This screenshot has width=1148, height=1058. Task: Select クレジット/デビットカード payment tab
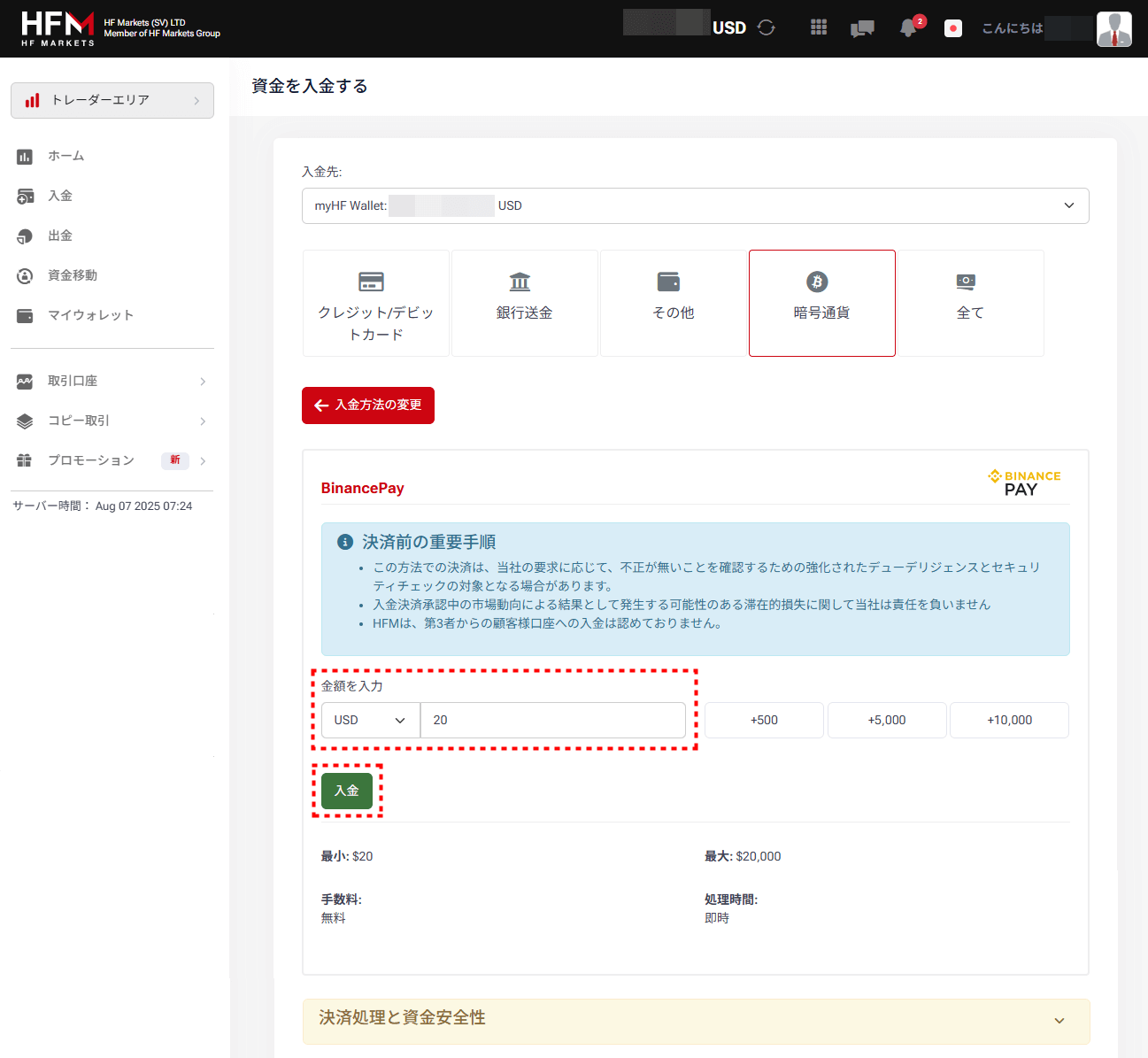[376, 303]
